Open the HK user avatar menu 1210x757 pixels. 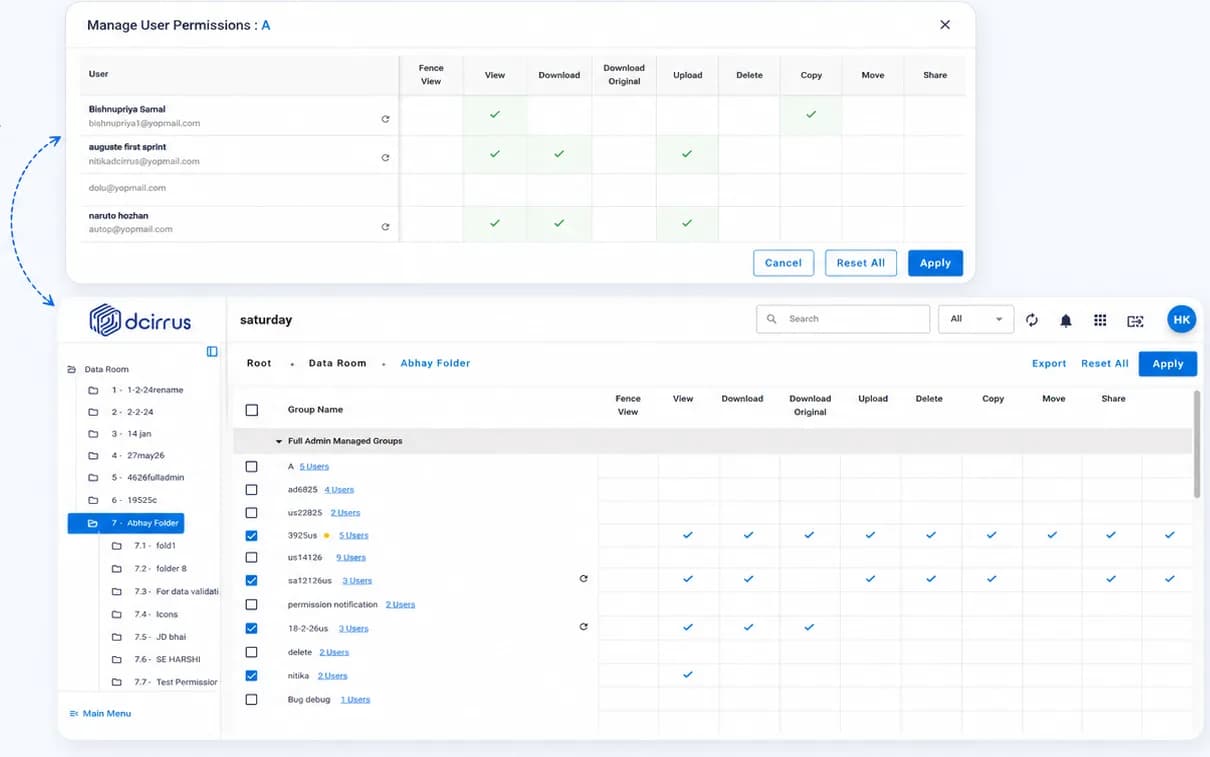click(x=1182, y=319)
